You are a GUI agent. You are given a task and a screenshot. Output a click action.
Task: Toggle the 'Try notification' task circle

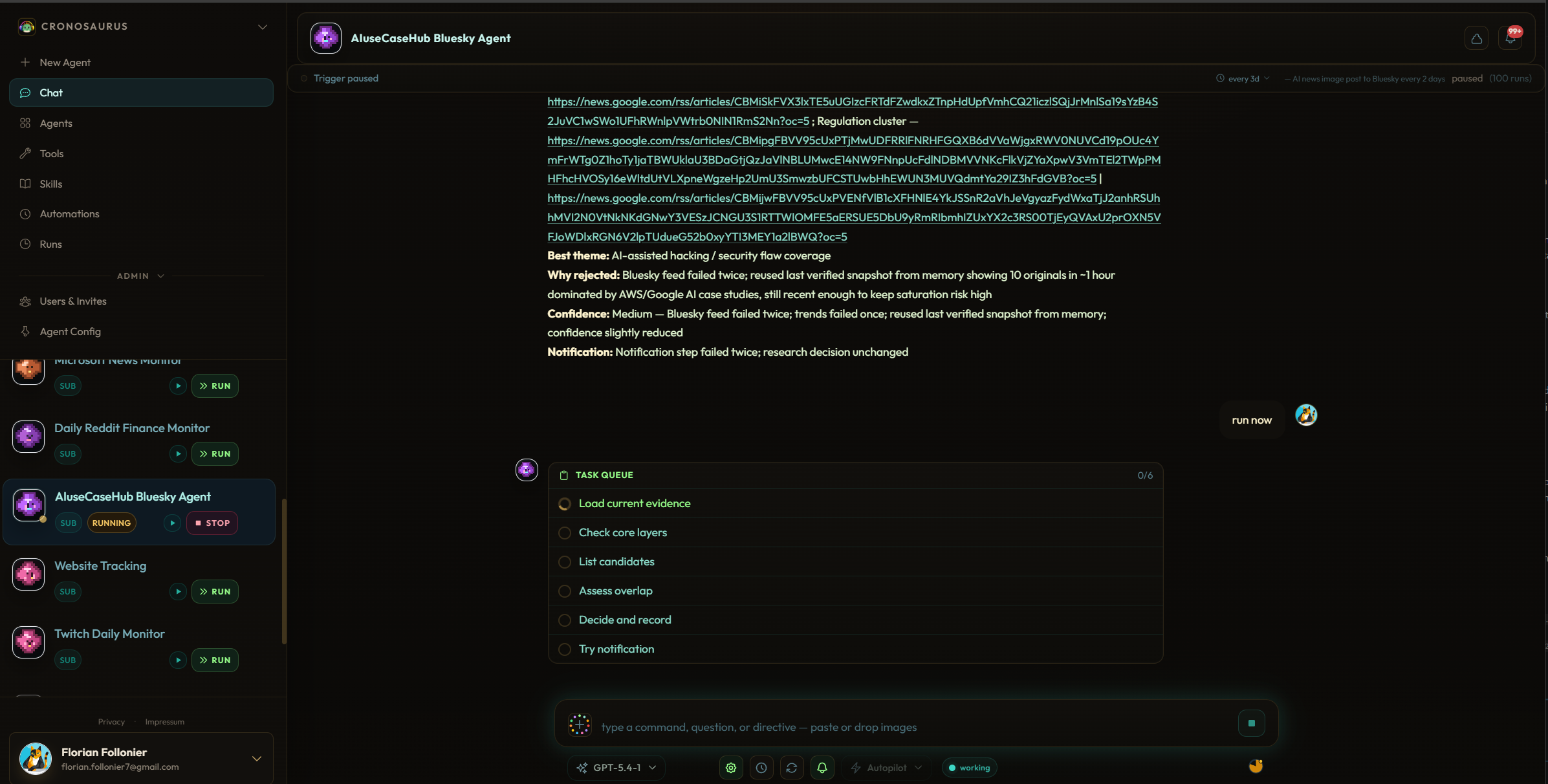[x=565, y=649]
